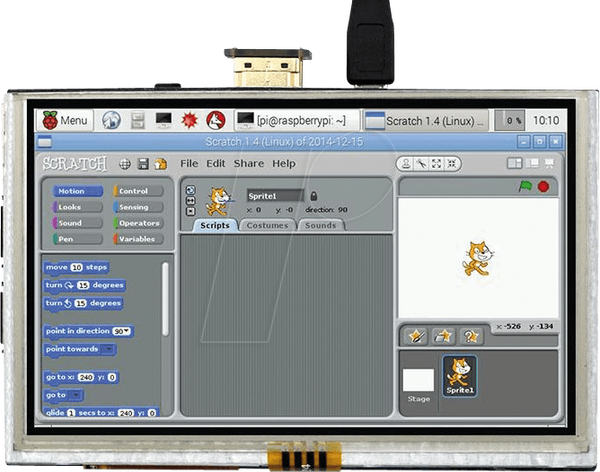Viewport: 600px width, 472px height.
Task: Select the shrink sprite tool
Action: click(452, 164)
